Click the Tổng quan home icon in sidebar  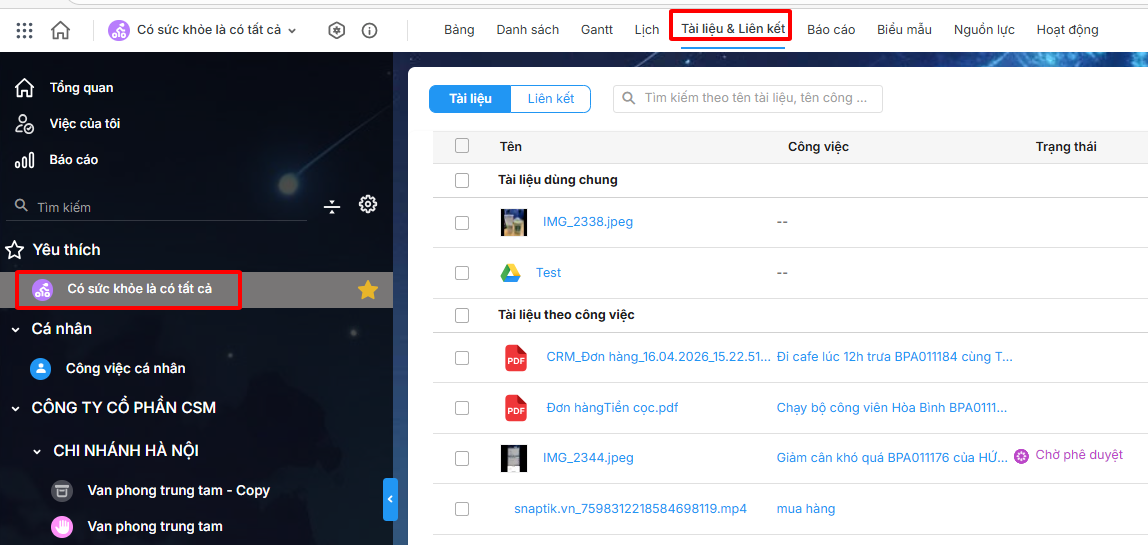24,88
